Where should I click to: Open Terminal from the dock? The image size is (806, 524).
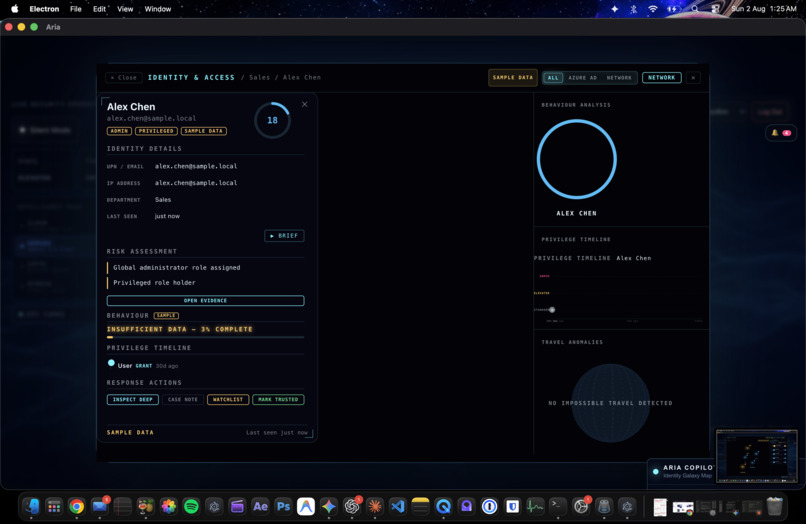pyautogui.click(x=558, y=507)
